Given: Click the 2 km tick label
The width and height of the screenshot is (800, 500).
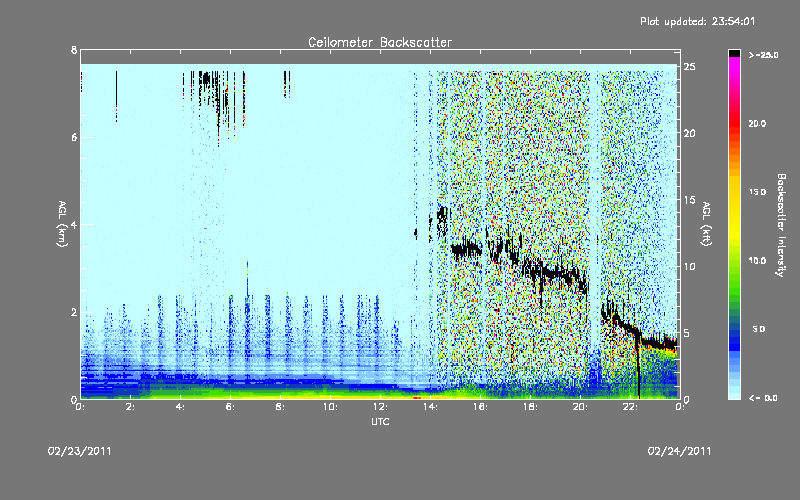Looking at the screenshot, I should [74, 312].
